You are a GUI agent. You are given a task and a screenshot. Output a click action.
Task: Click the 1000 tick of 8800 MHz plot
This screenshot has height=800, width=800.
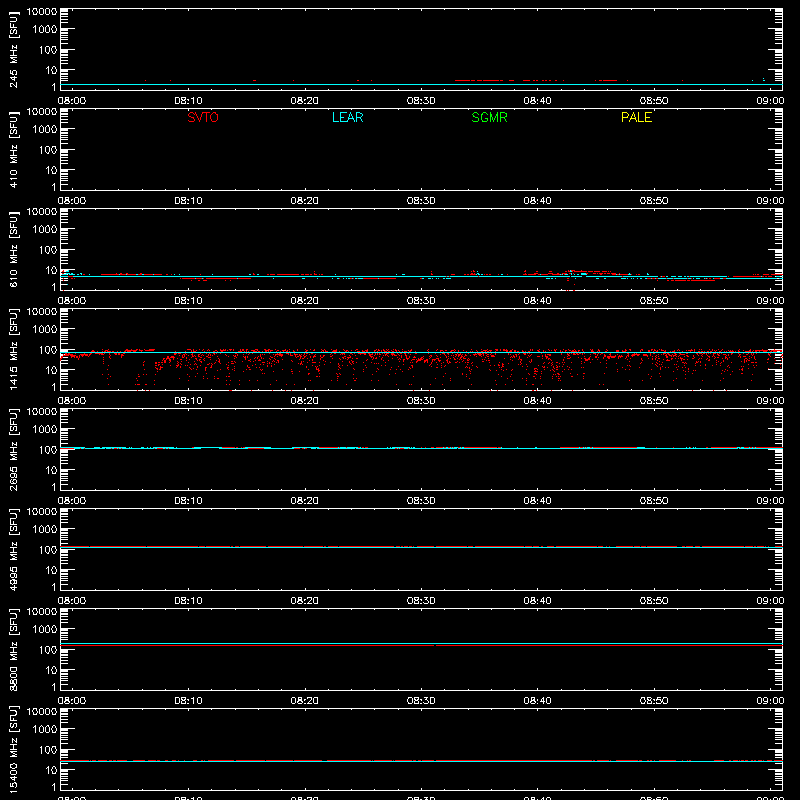(x=45, y=630)
